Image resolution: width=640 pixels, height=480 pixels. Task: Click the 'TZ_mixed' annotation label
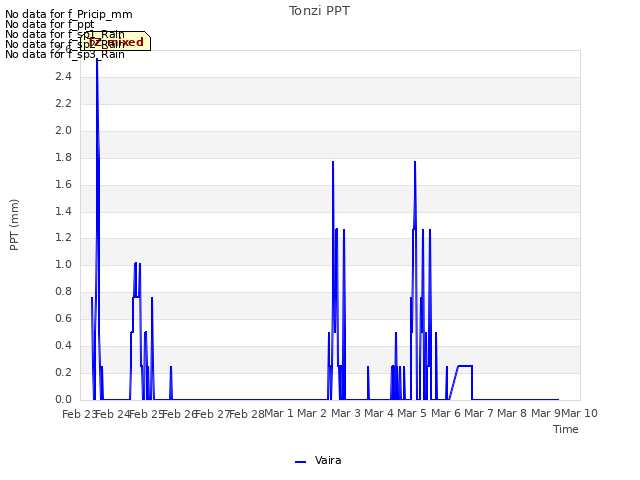coord(116,42)
